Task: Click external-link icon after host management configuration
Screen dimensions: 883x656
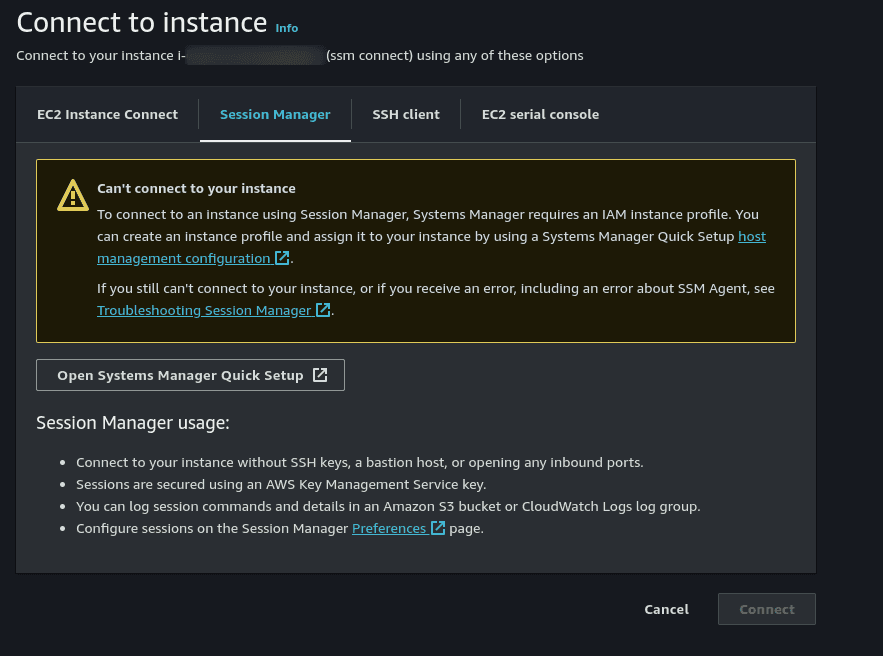Action: (282, 258)
